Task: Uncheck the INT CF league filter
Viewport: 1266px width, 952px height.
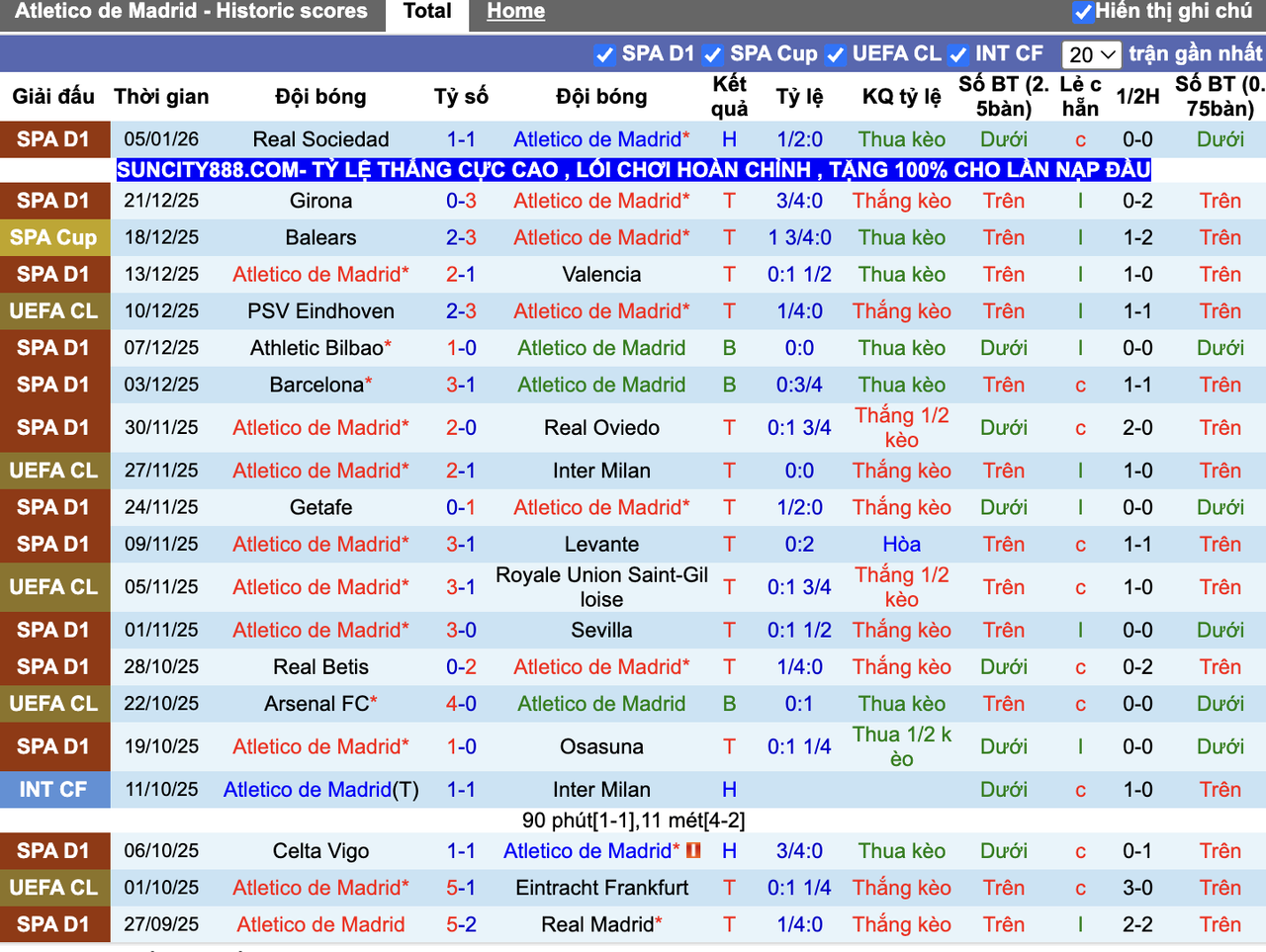Action: coord(957,55)
